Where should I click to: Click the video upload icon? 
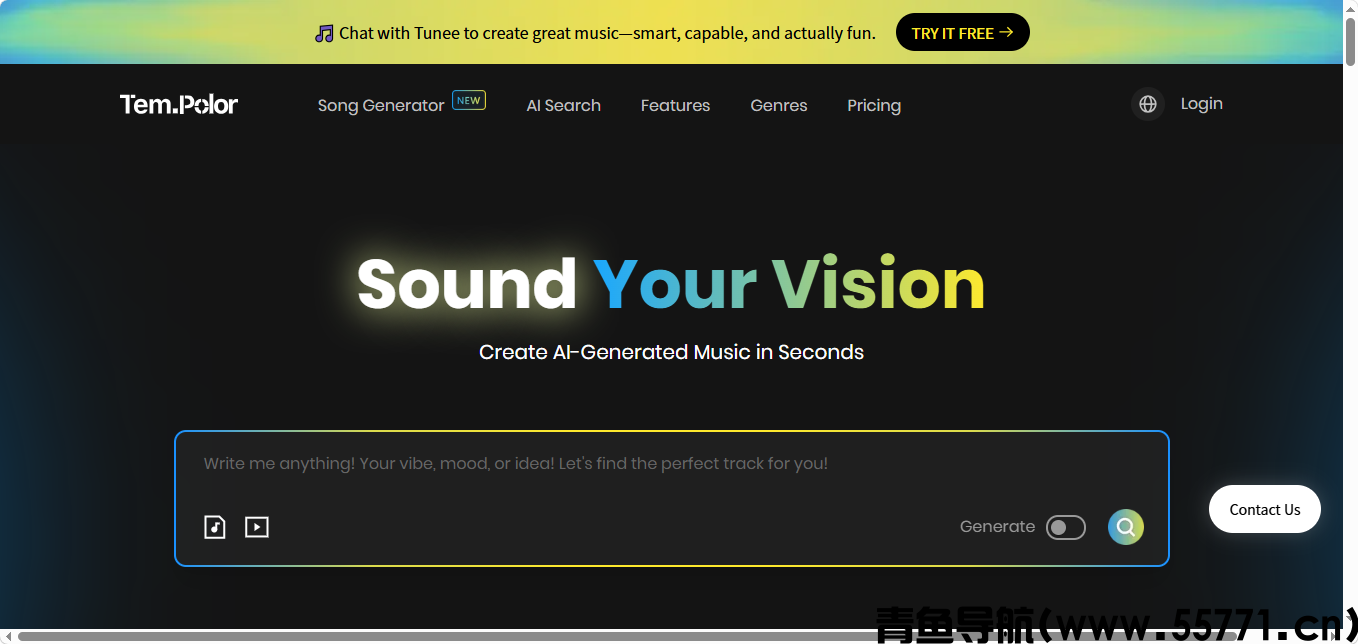pos(257,527)
